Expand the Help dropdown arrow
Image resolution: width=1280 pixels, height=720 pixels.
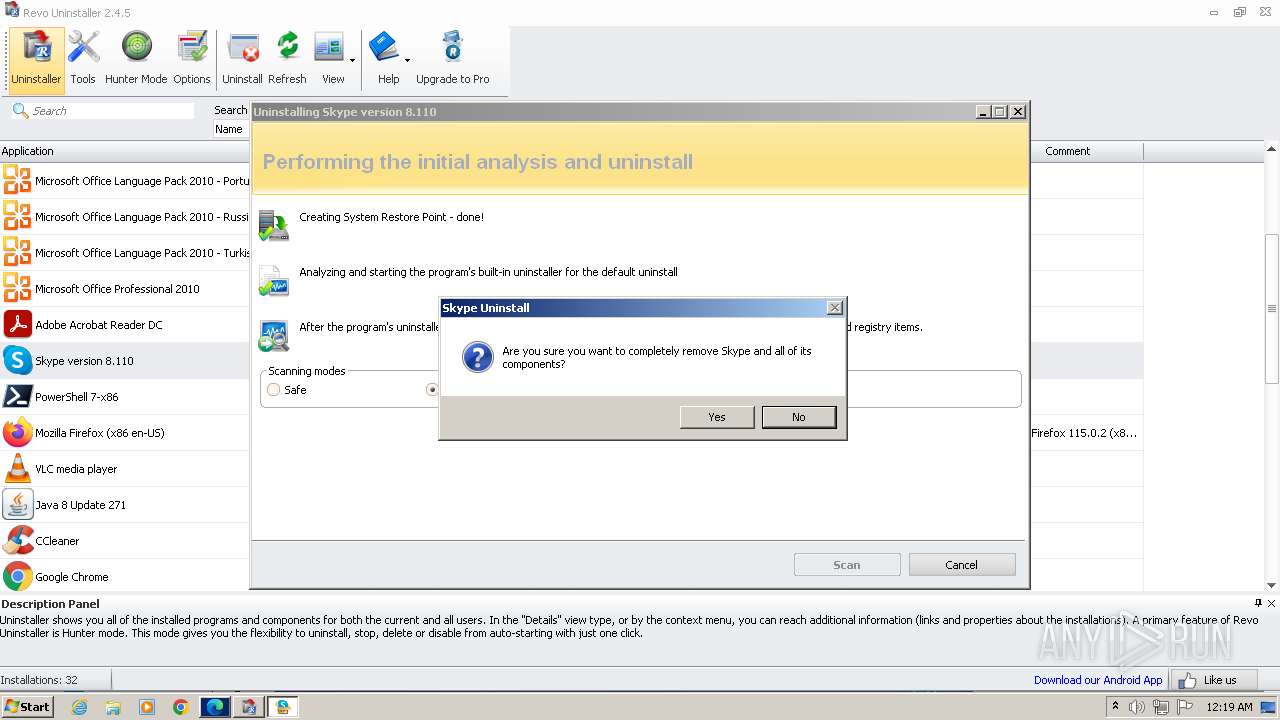[x=407, y=60]
